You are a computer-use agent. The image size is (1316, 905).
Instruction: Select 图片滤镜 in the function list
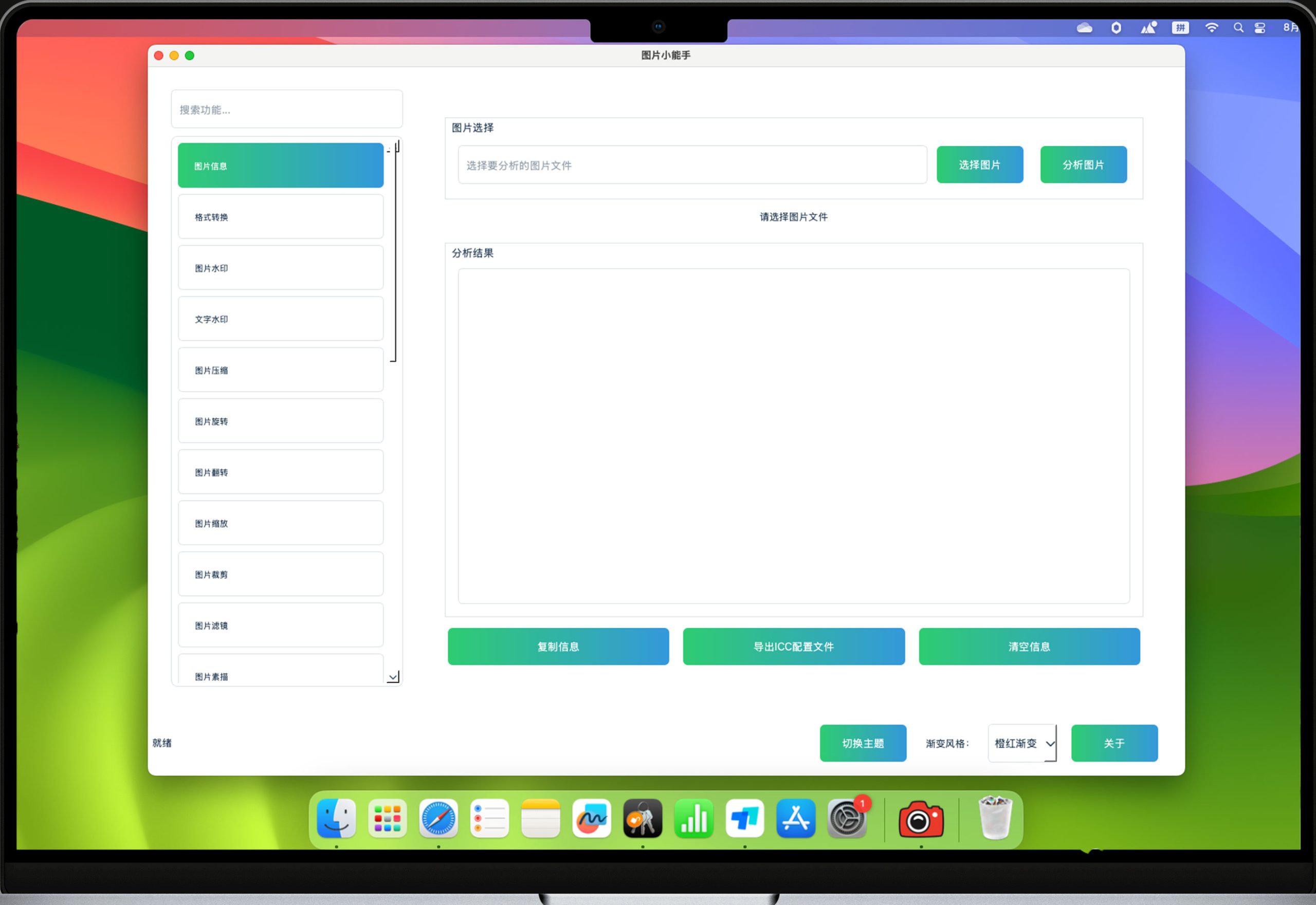coord(281,625)
